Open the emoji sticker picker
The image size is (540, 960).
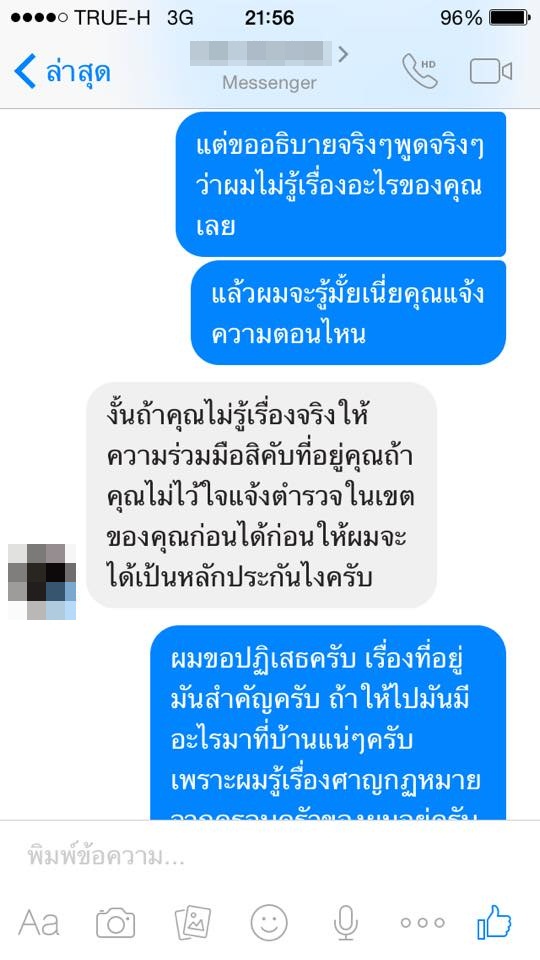point(269,923)
